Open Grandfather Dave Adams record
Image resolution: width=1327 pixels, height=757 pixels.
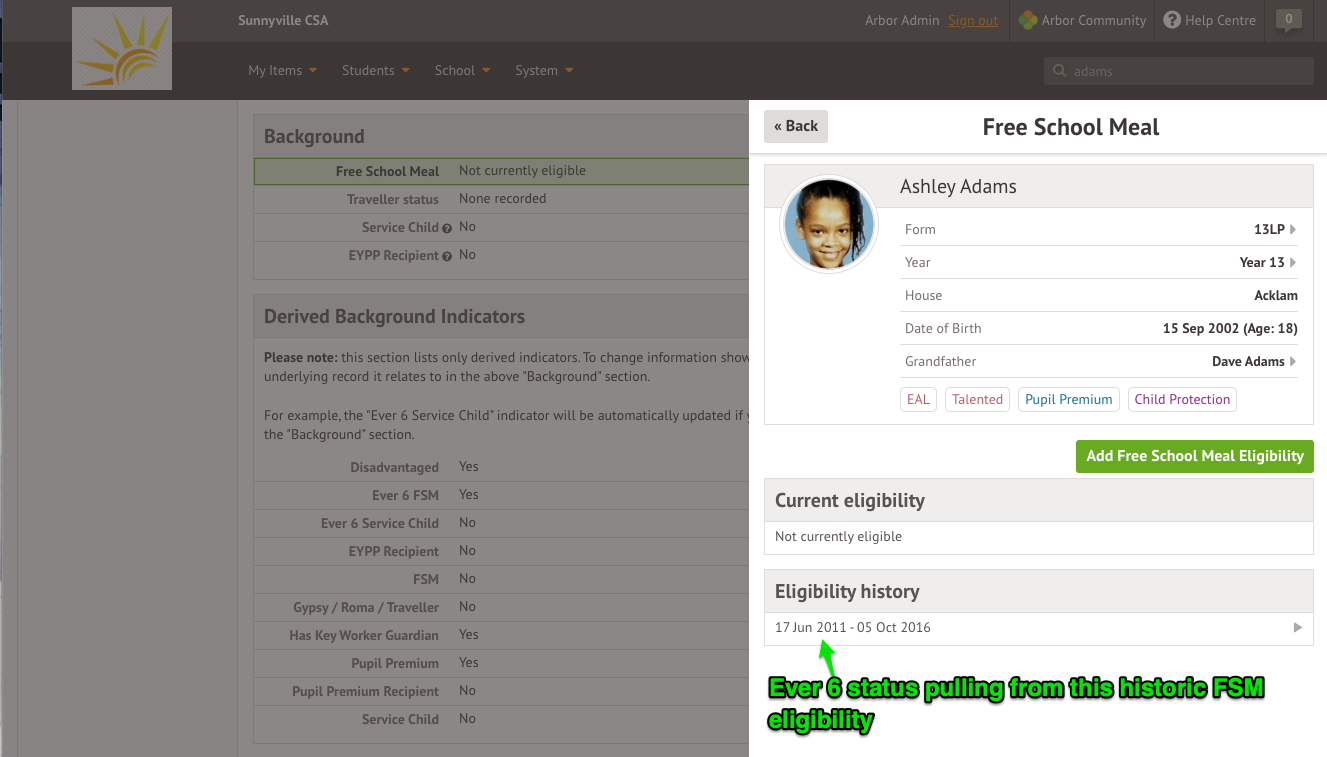point(1099,361)
